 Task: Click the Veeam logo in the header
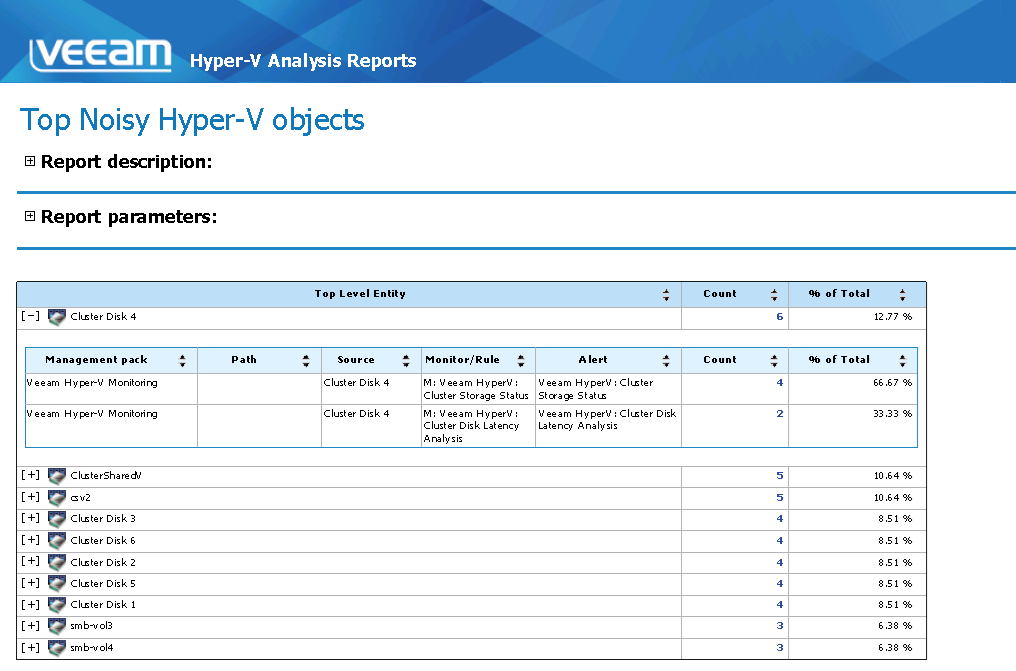coord(100,54)
